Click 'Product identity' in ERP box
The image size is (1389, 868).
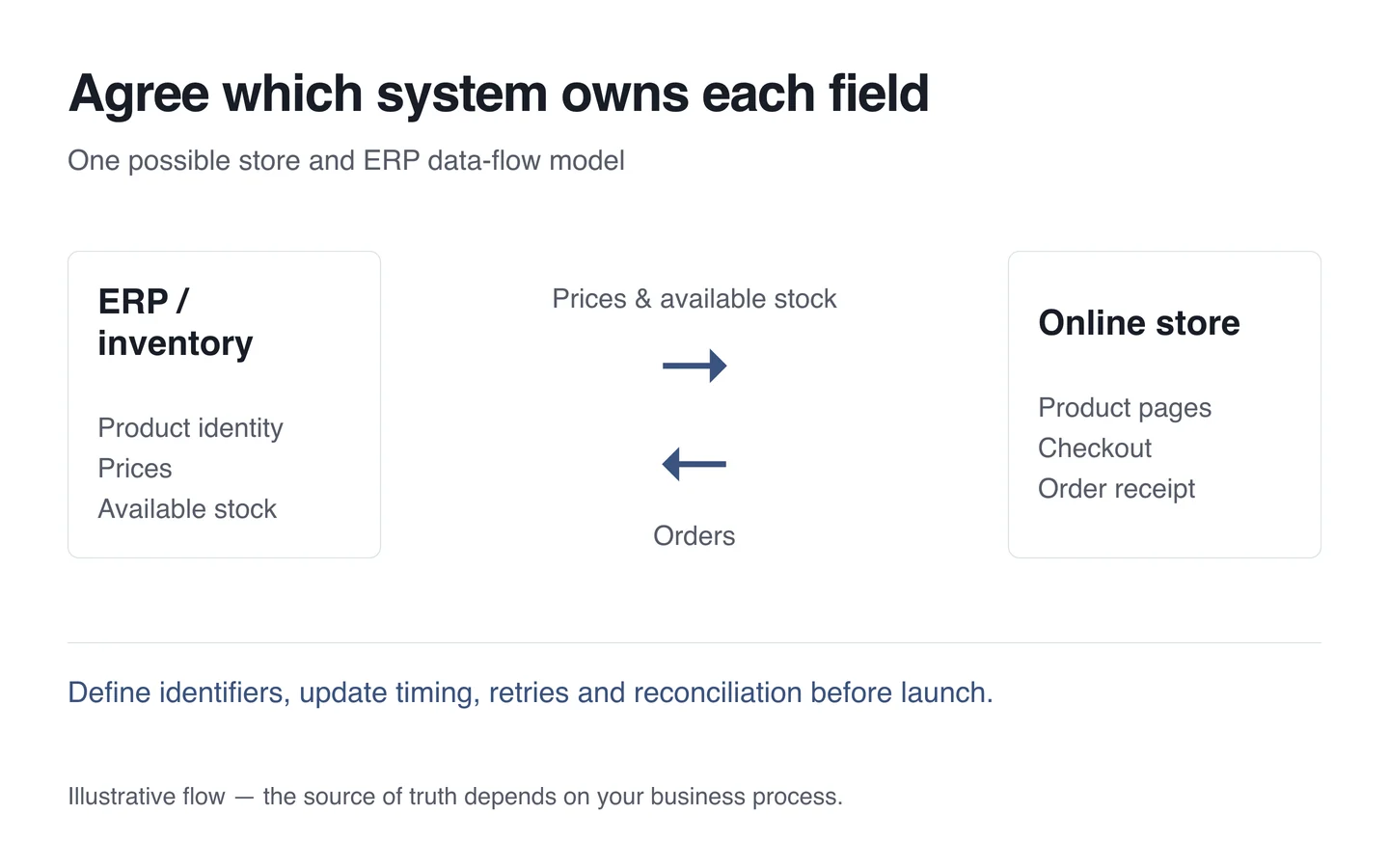tap(191, 428)
